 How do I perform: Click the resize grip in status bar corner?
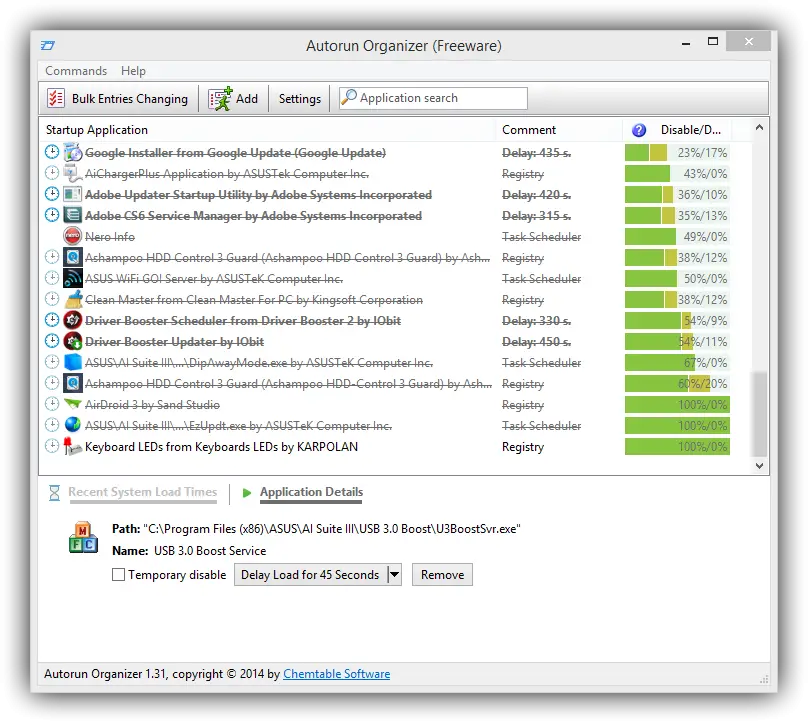(764, 680)
